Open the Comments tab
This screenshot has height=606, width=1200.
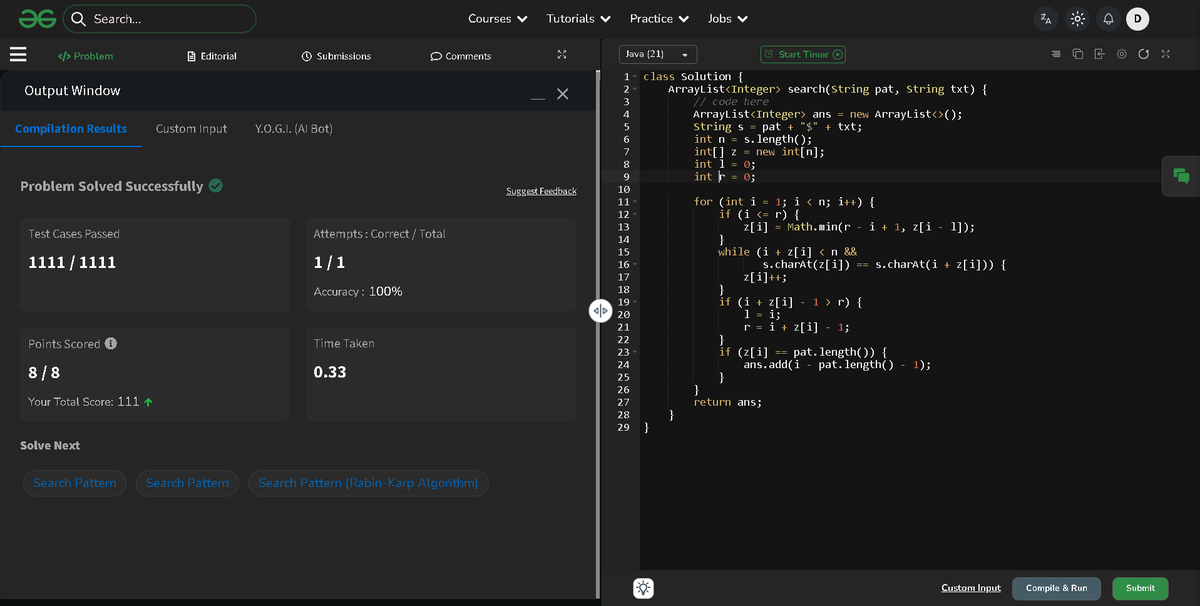click(x=461, y=56)
